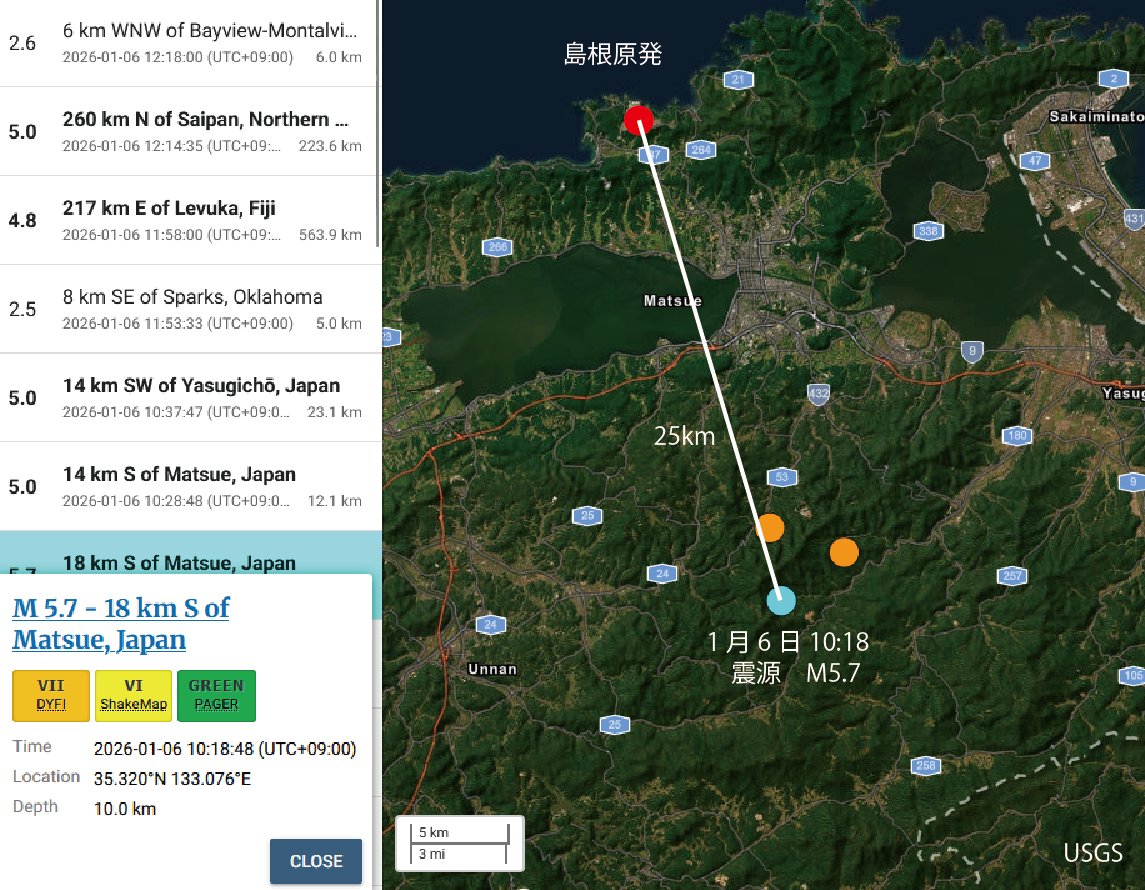Screen dimensions: 1145x890
Task: Select the '260 km N of Saipan' earthquake entry
Action: tap(190, 131)
